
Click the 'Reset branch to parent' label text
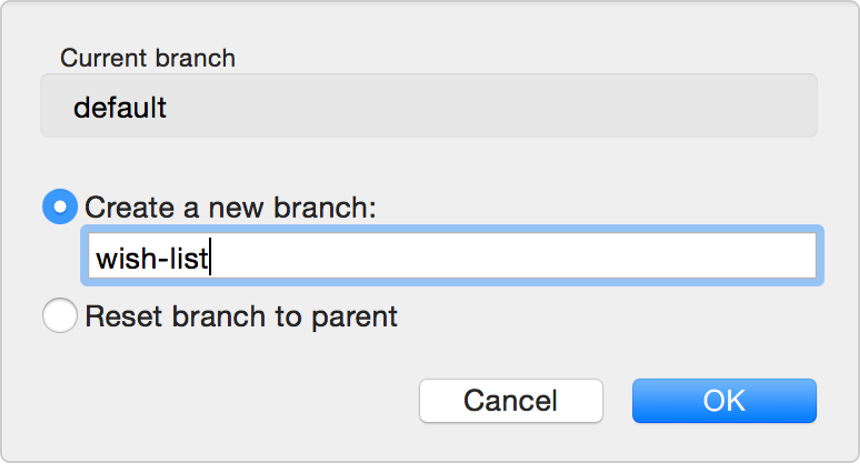tap(241, 317)
